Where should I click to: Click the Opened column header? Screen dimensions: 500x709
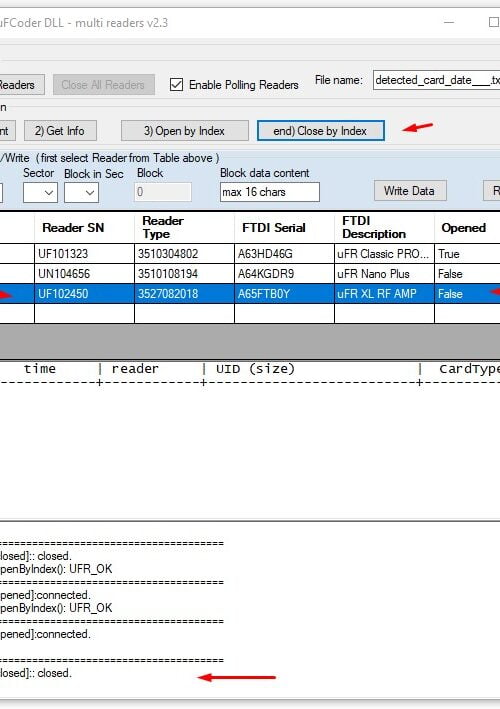[467, 227]
